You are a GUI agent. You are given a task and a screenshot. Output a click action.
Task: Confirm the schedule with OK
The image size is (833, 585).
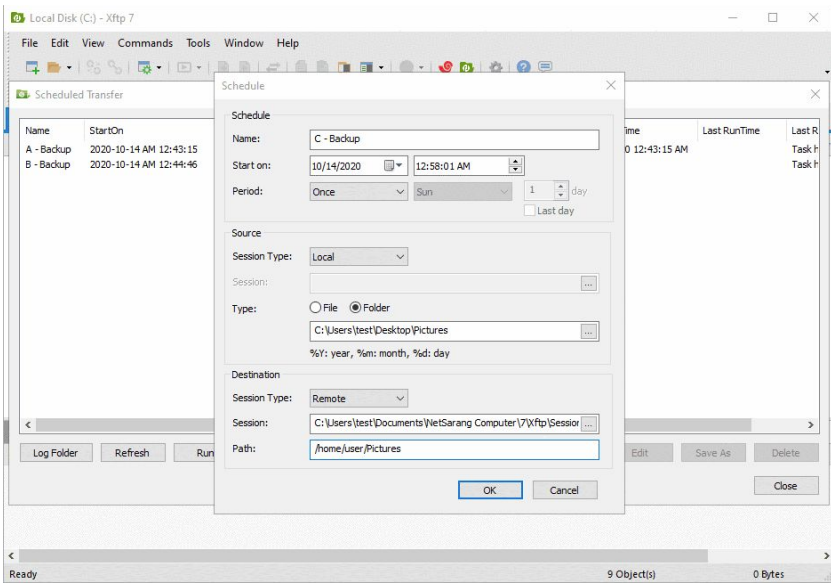coord(490,490)
